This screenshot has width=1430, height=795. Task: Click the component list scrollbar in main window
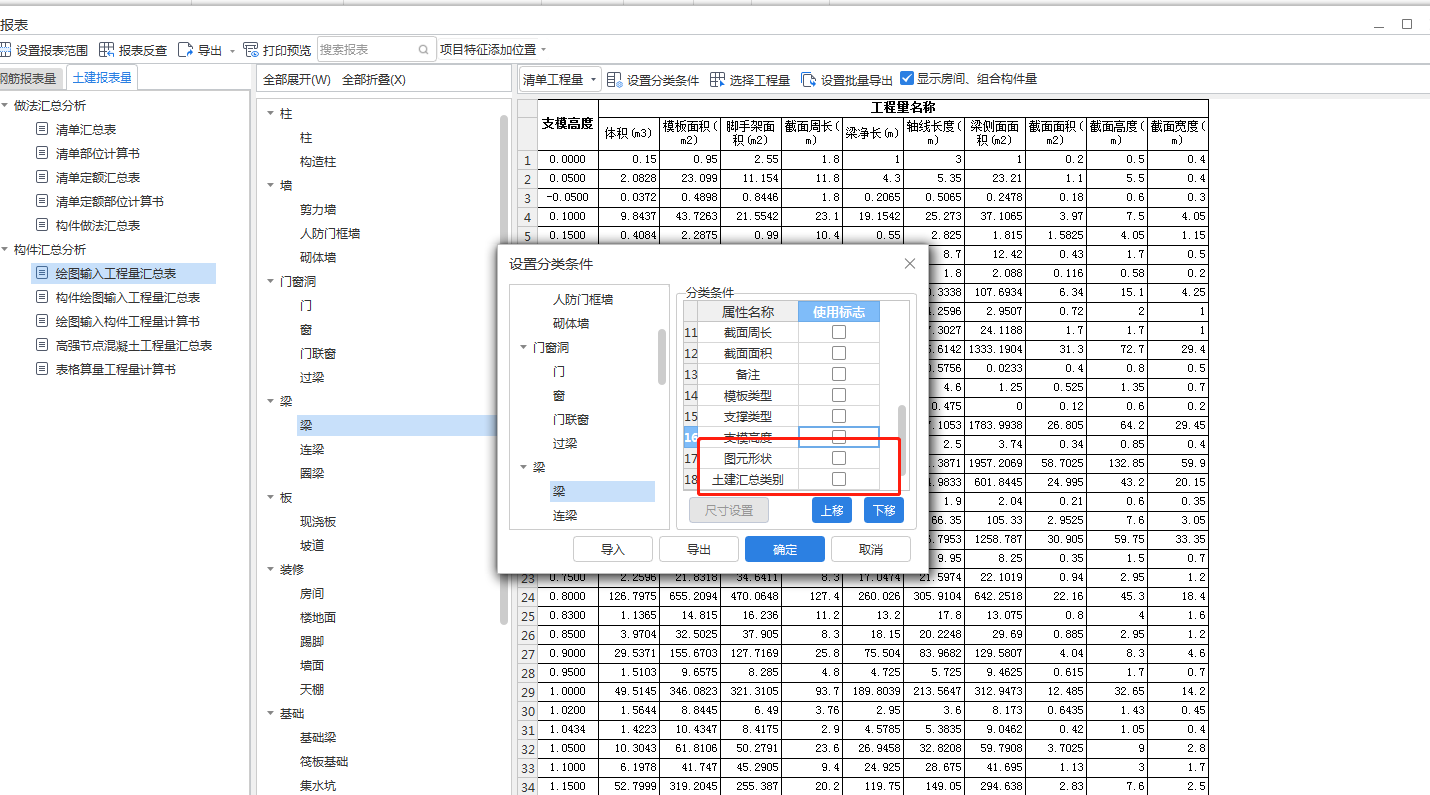click(x=504, y=369)
